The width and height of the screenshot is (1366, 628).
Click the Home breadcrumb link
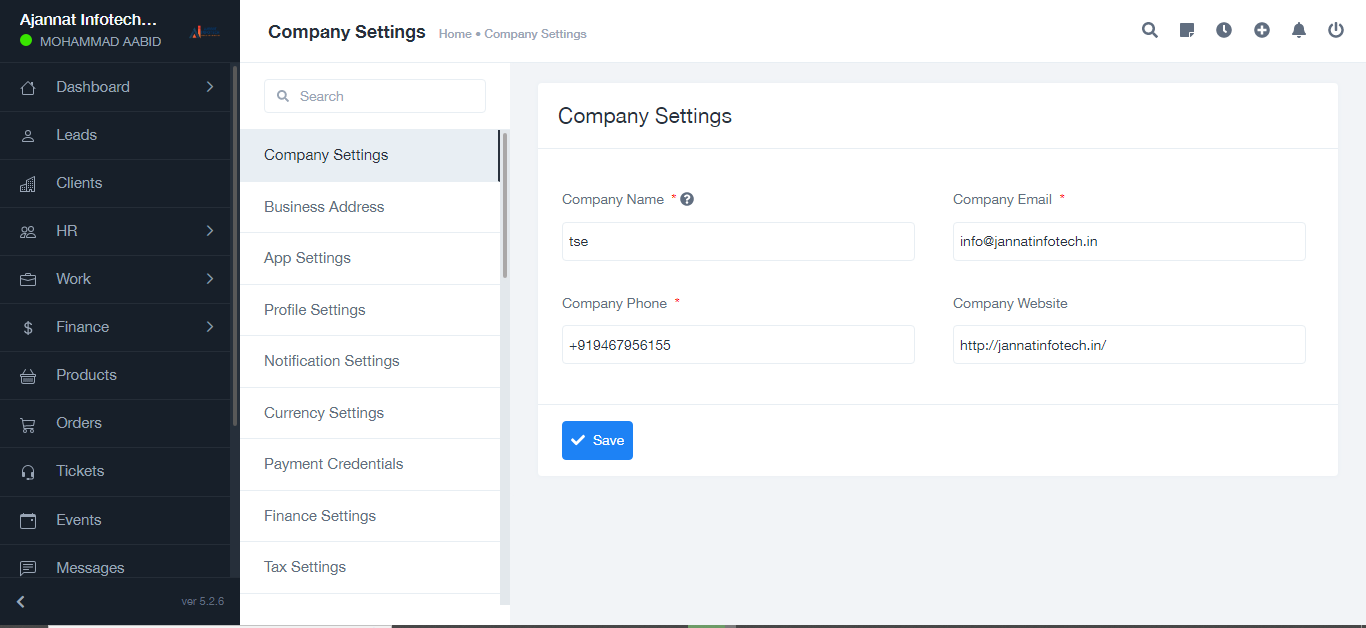click(455, 34)
